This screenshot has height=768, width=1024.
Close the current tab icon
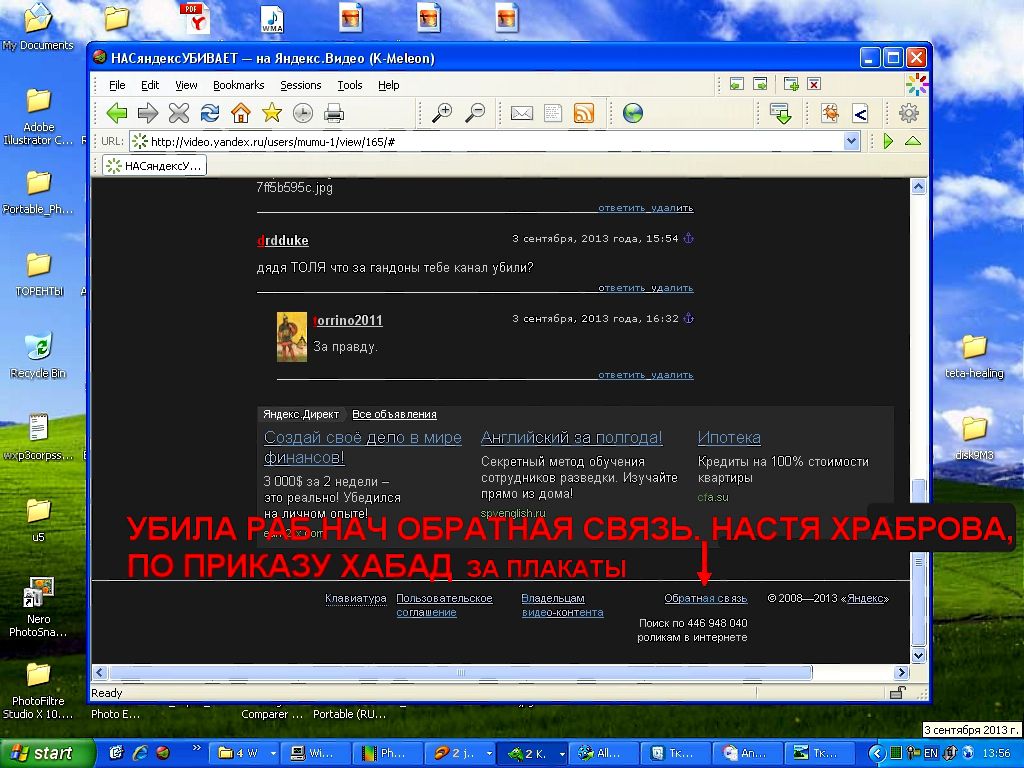pyautogui.click(x=814, y=84)
